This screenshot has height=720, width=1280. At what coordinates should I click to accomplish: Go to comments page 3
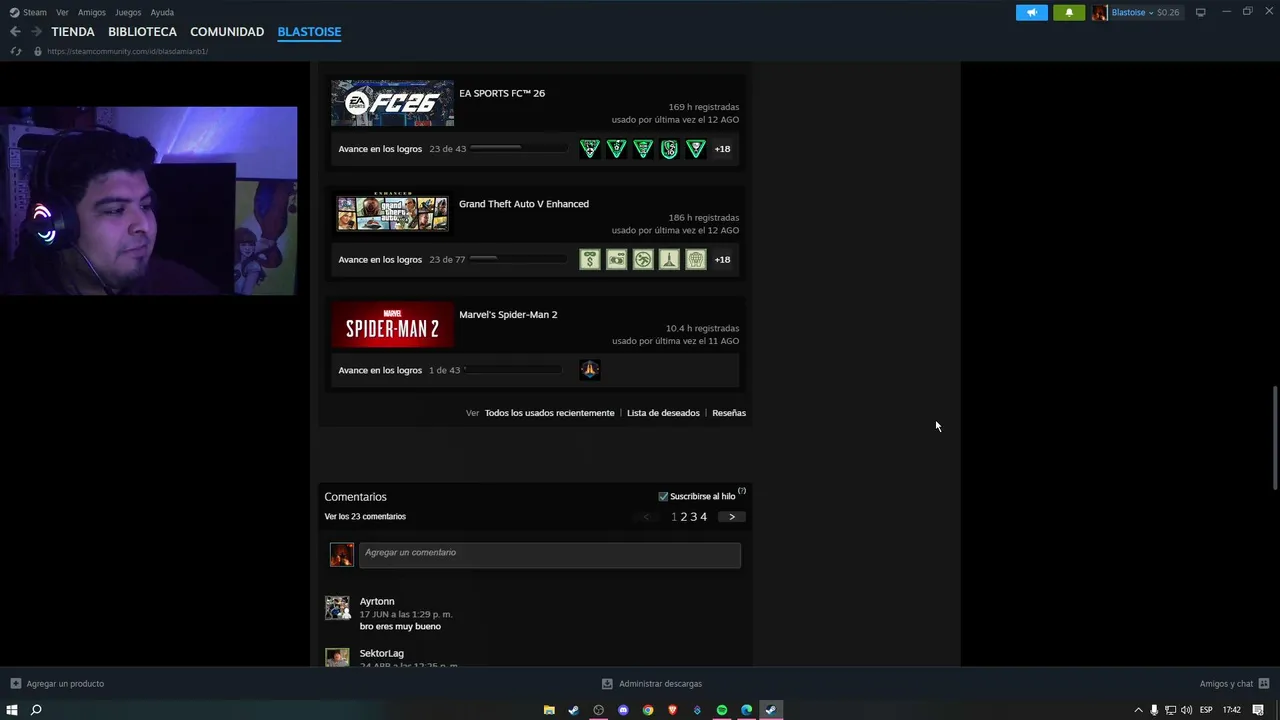pos(693,517)
